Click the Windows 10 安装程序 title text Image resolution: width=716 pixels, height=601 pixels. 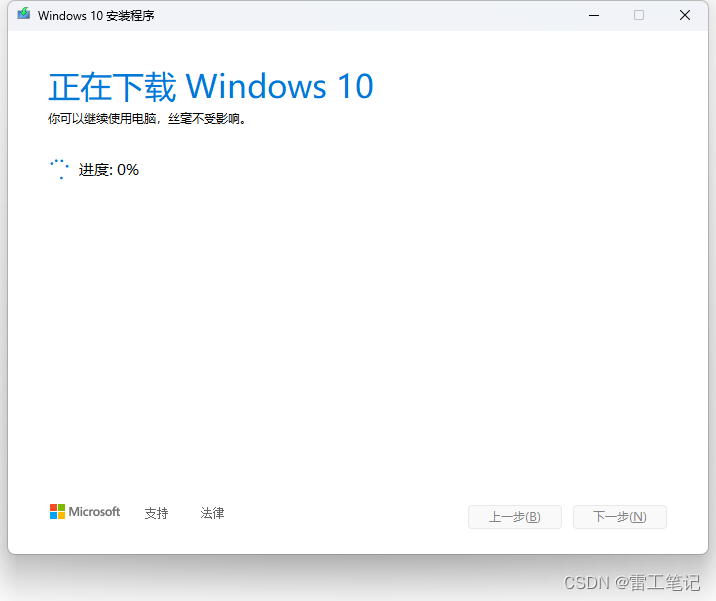pyautogui.click(x=96, y=16)
